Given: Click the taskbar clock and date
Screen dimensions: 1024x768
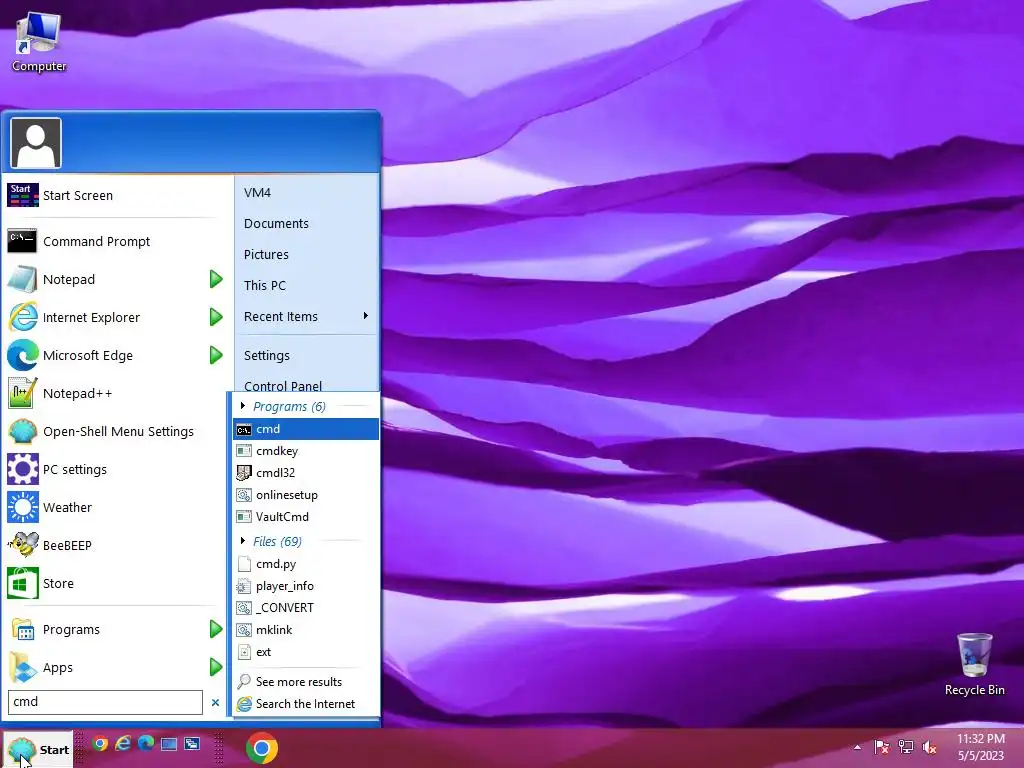Looking at the screenshot, I should (x=980, y=747).
